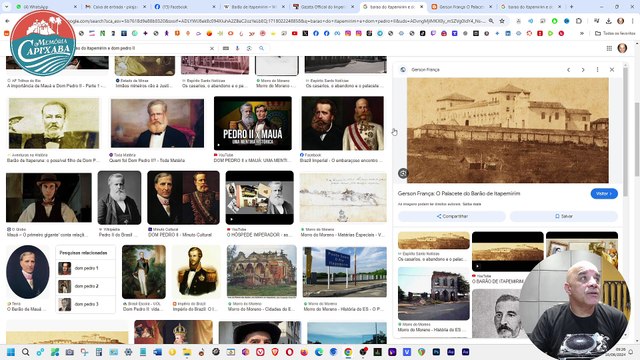Screen dimensions: 640x360
Task: Click inside the Google search text field
Action: point(141,48)
